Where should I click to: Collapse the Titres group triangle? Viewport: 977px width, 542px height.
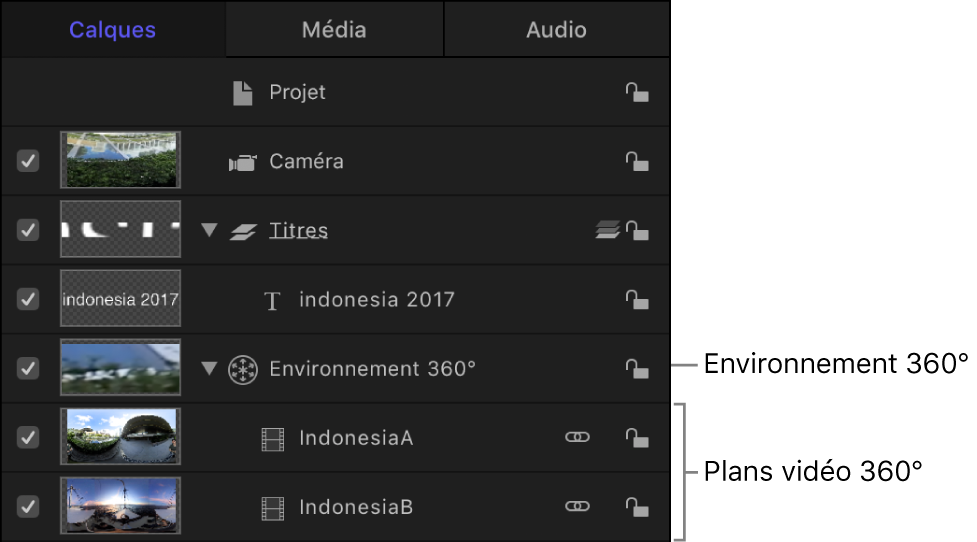click(x=208, y=230)
